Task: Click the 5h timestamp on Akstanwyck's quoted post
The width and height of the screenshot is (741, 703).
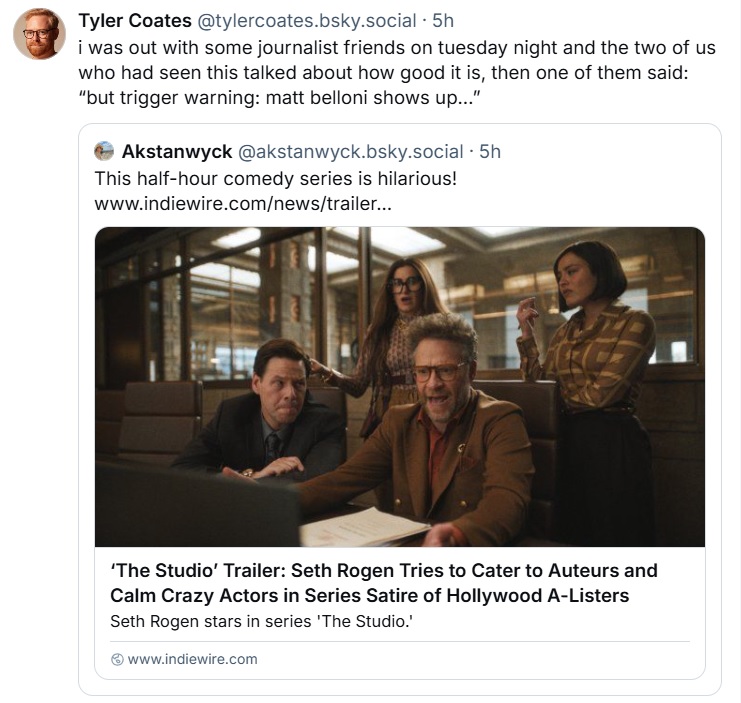Action: pyautogui.click(x=490, y=152)
